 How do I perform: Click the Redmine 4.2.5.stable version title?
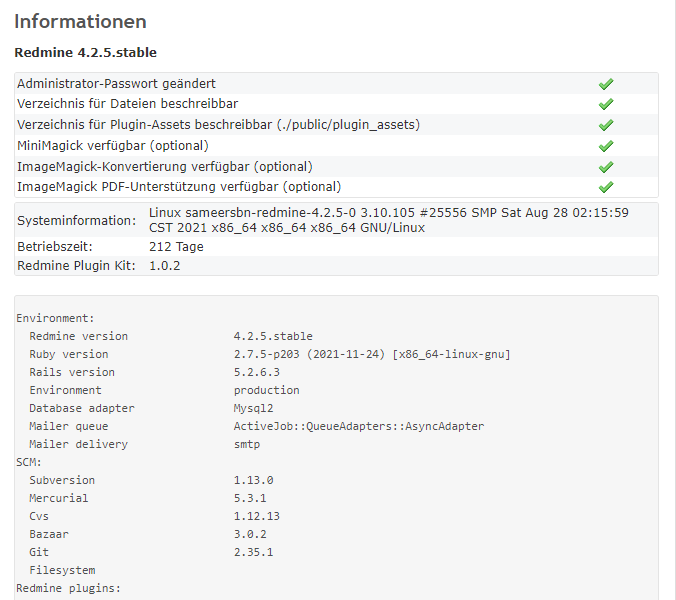pyautogui.click(x=85, y=53)
